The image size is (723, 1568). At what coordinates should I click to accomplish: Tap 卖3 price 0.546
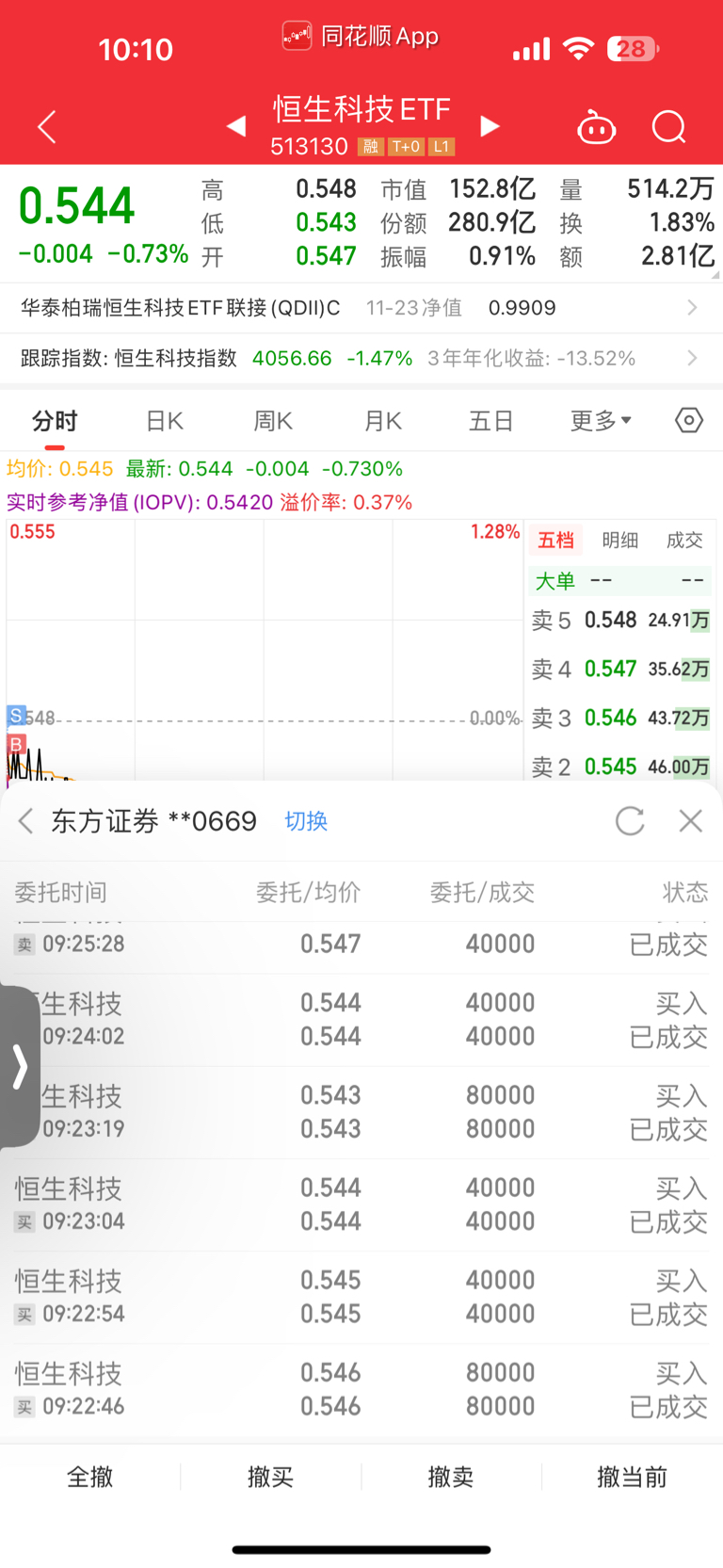pyautogui.click(x=611, y=719)
